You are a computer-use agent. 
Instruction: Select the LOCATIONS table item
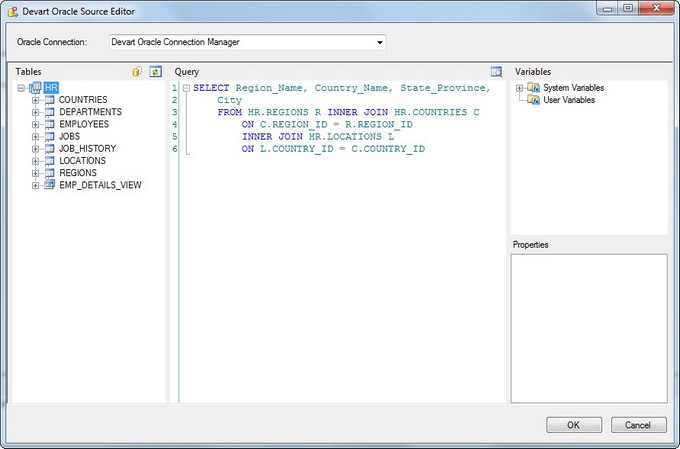[82, 160]
